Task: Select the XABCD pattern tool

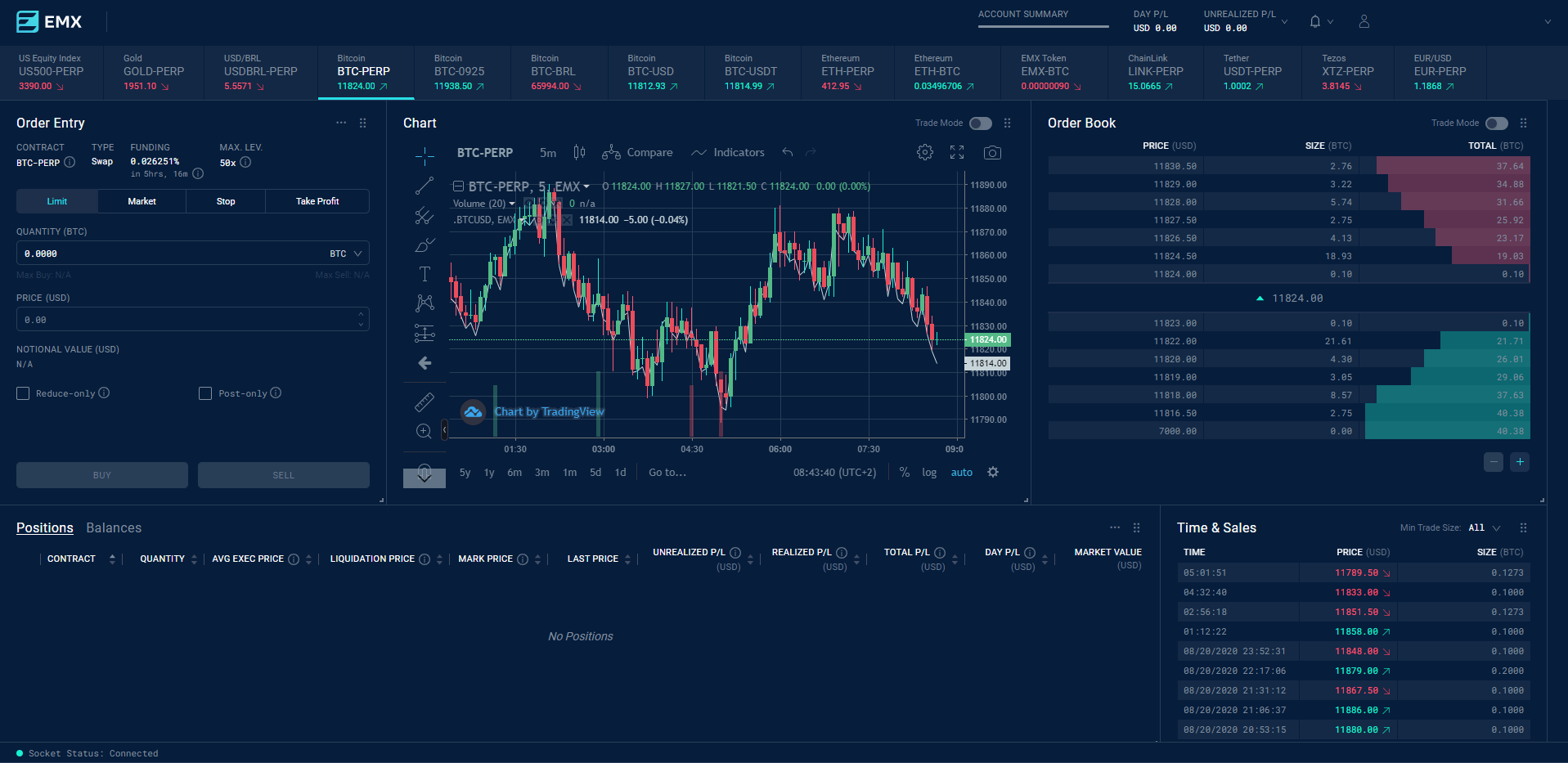Action: (425, 303)
